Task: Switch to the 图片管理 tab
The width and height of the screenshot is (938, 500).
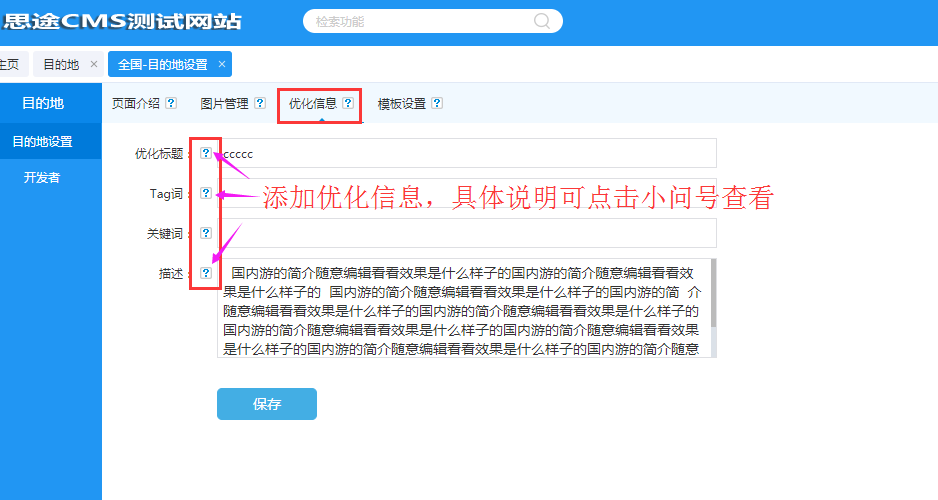Action: pyautogui.click(x=224, y=103)
